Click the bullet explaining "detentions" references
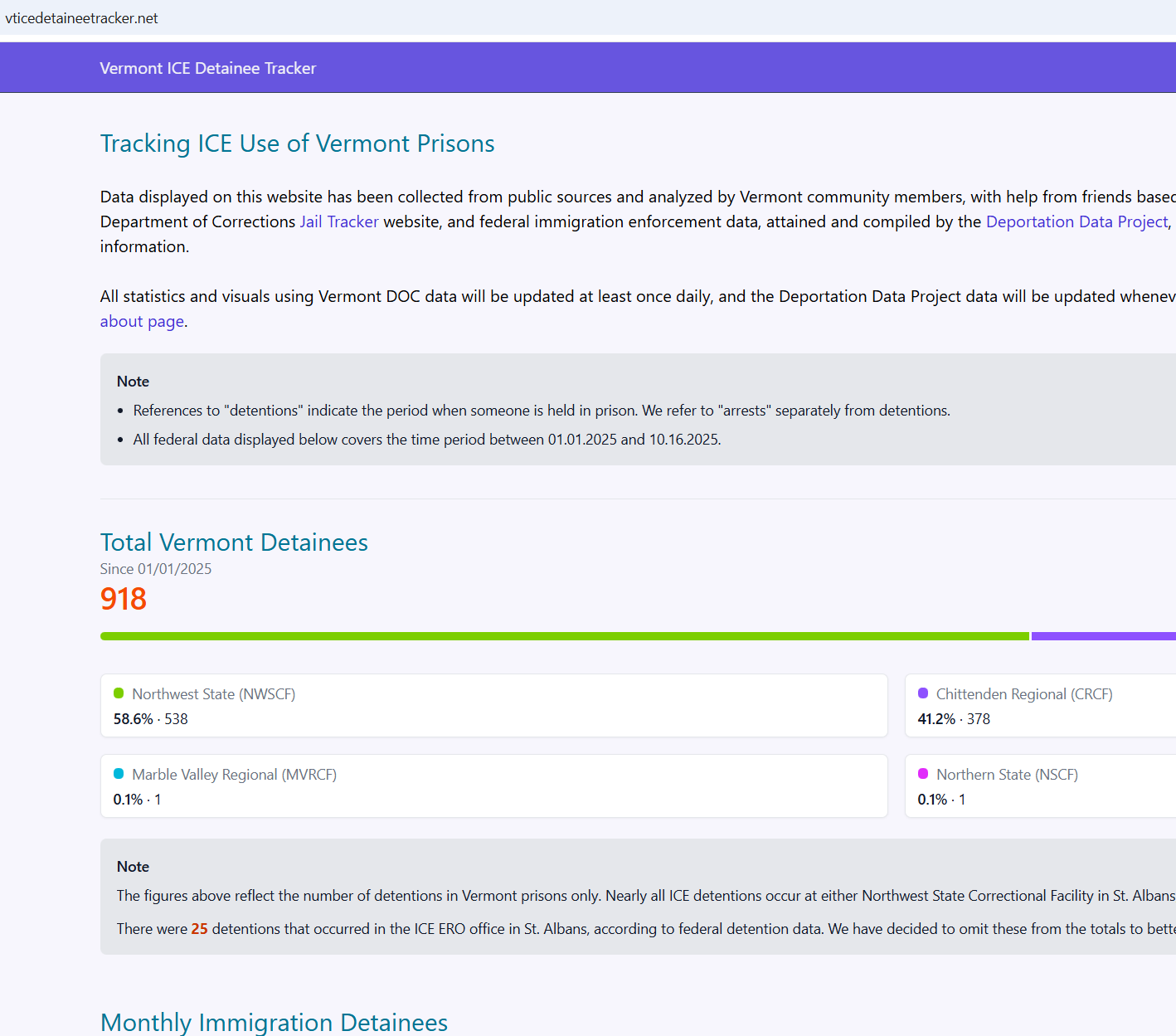 click(542, 411)
